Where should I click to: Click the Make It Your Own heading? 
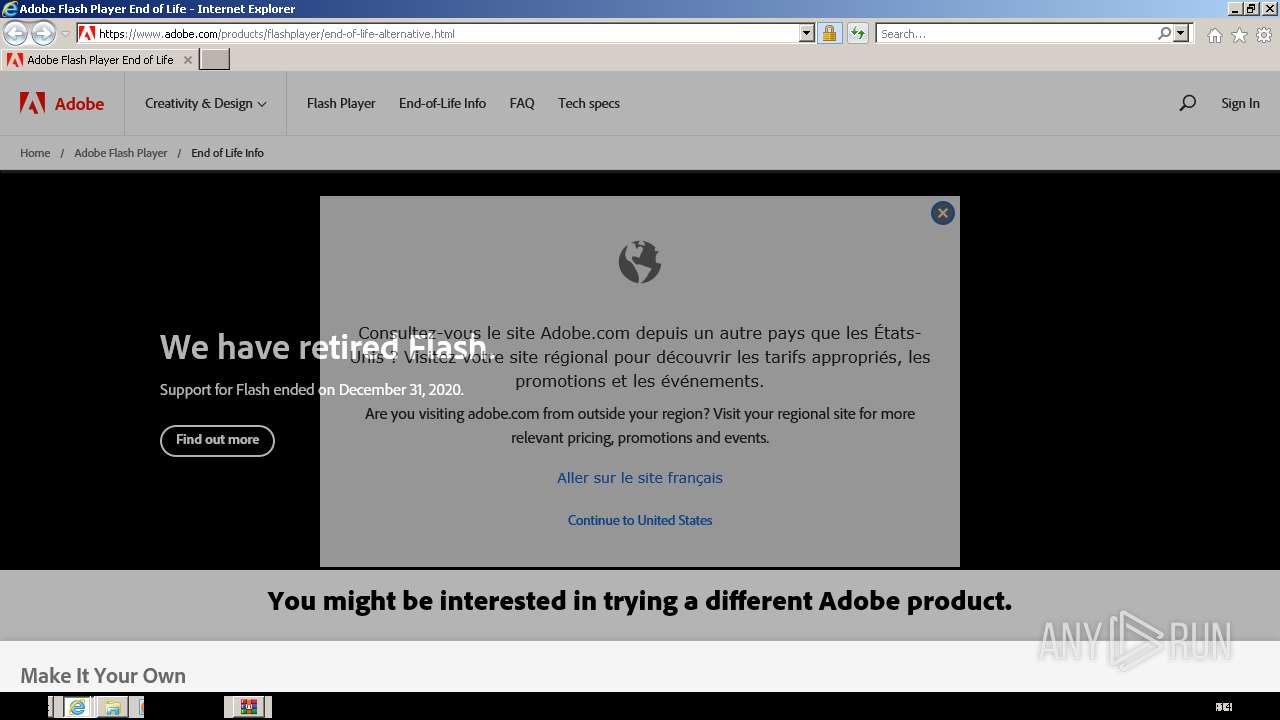click(x=103, y=676)
